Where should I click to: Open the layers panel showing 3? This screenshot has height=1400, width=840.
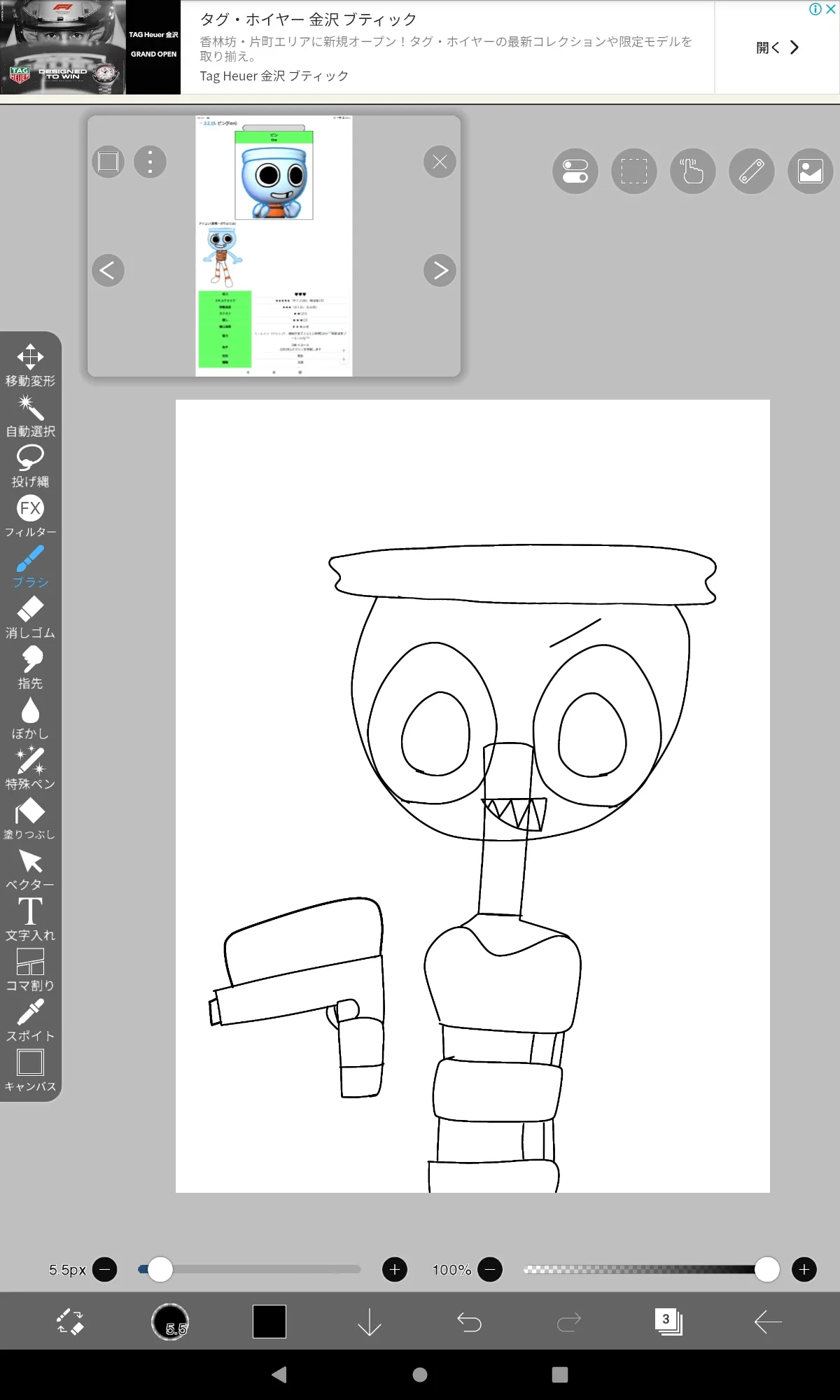(x=668, y=1322)
